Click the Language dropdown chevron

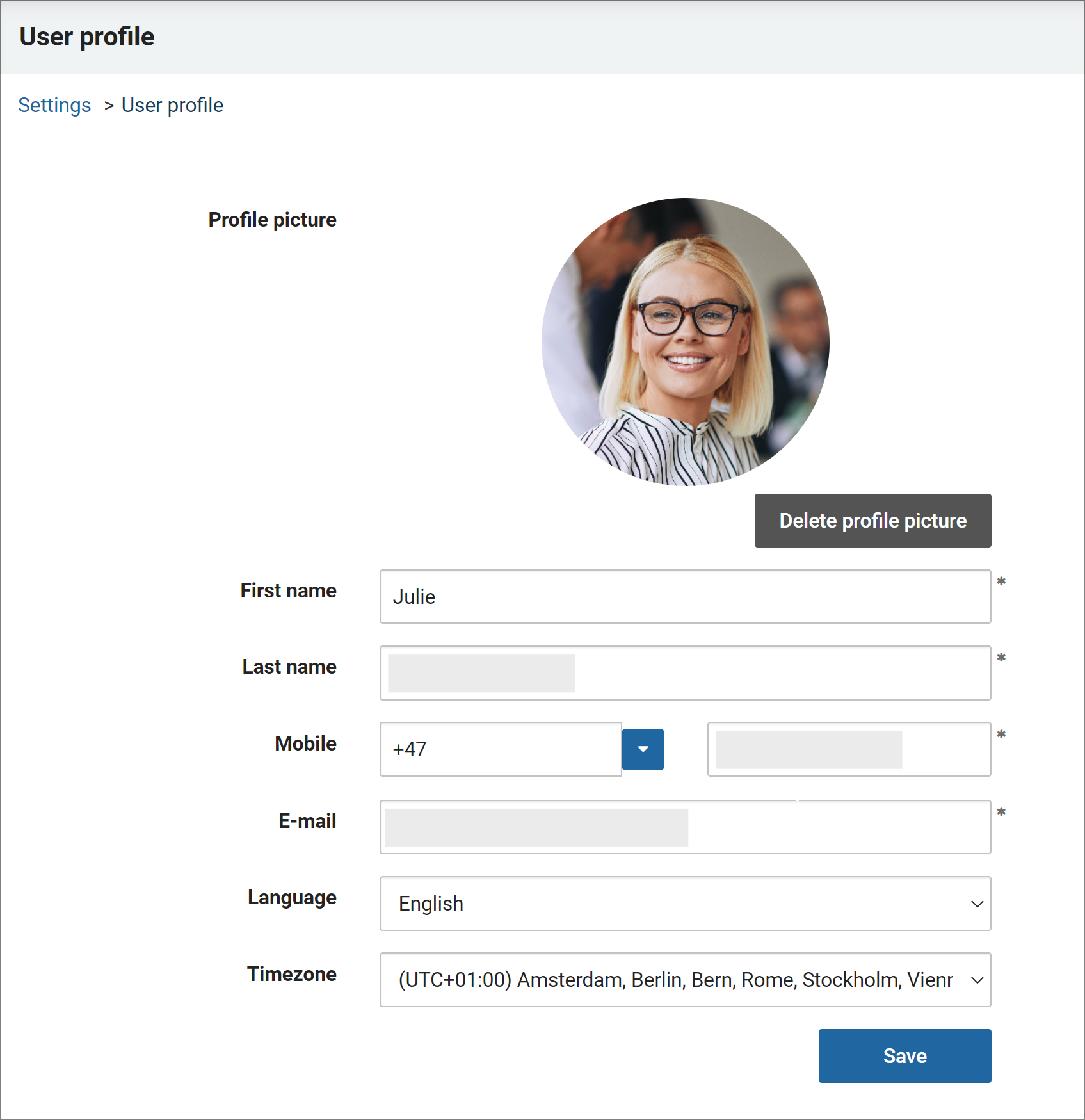976,904
